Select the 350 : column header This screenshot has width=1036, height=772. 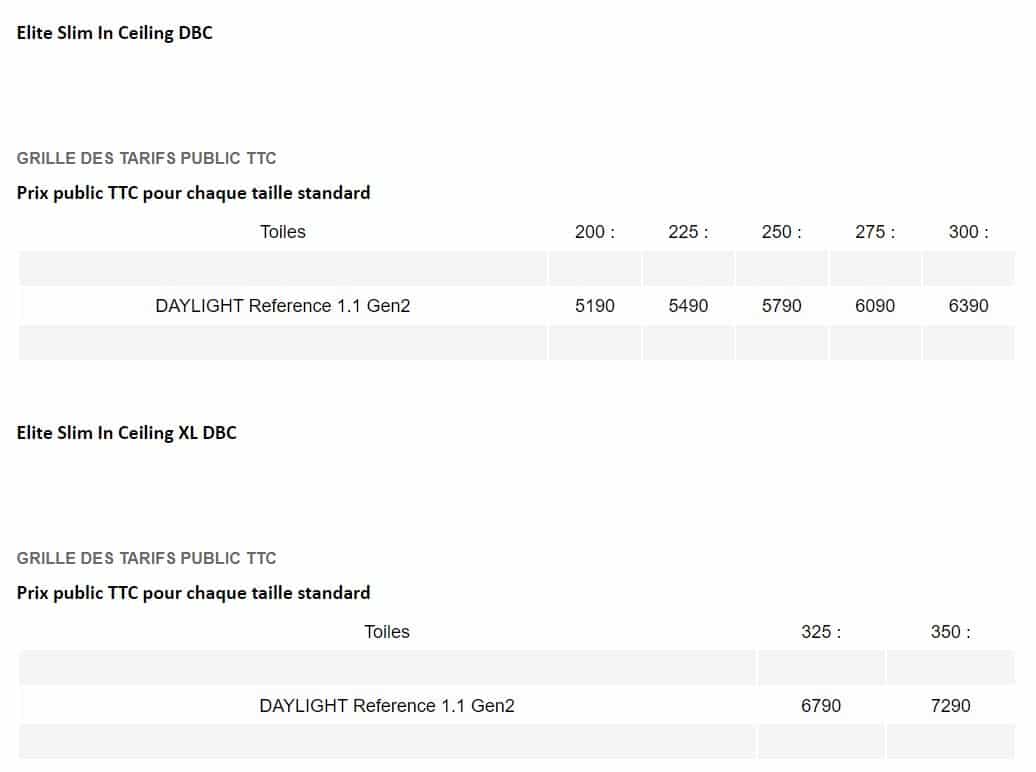tap(951, 632)
